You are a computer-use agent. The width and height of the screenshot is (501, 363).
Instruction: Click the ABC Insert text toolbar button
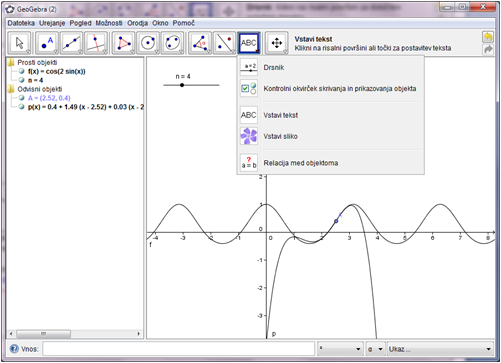pyautogui.click(x=249, y=43)
